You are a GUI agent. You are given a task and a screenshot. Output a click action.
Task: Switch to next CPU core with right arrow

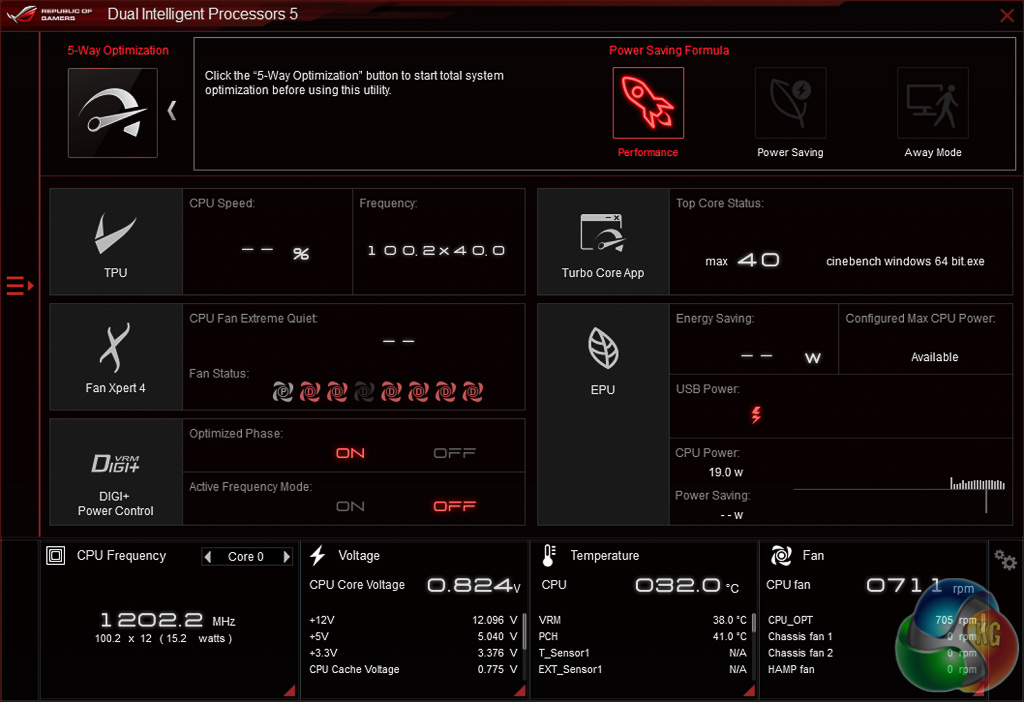click(286, 556)
